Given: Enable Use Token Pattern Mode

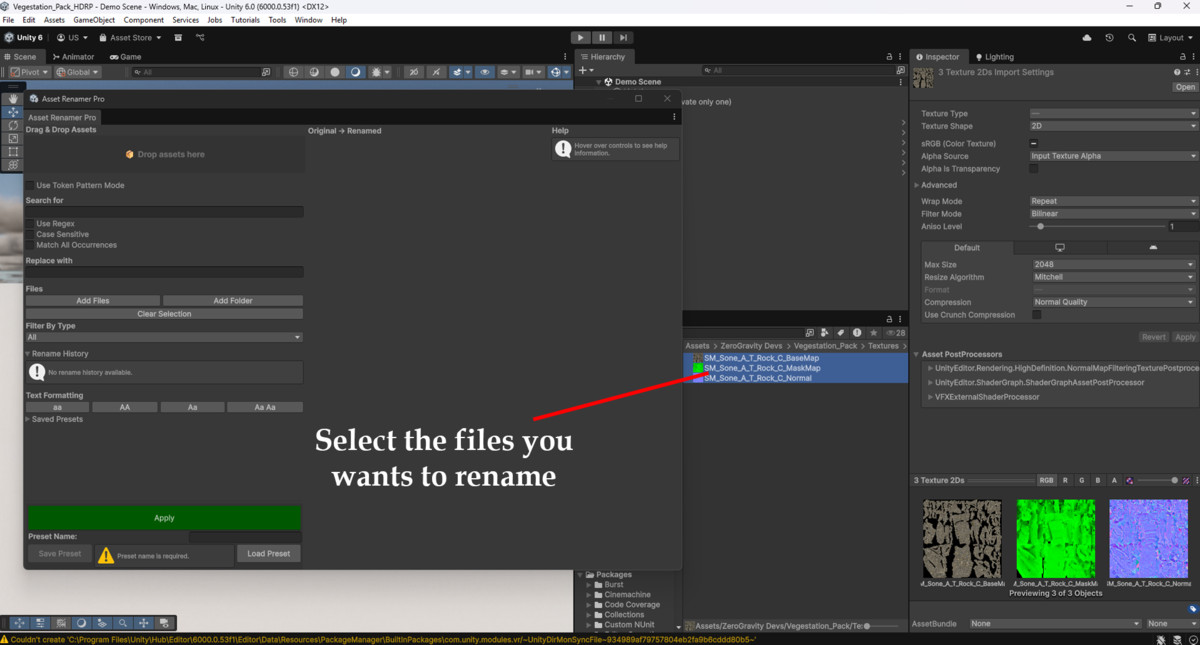Looking at the screenshot, I should pyautogui.click(x=28, y=185).
